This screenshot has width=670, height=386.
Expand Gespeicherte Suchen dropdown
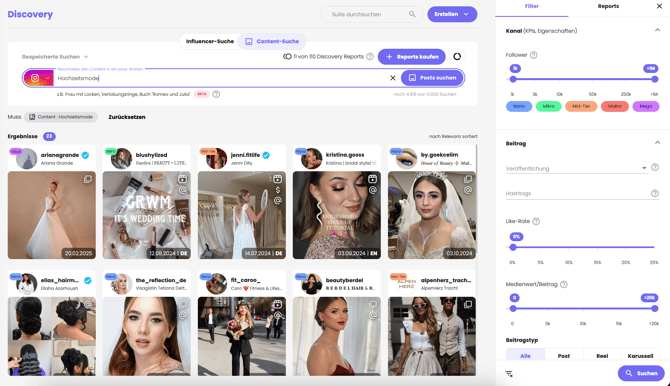click(55, 56)
